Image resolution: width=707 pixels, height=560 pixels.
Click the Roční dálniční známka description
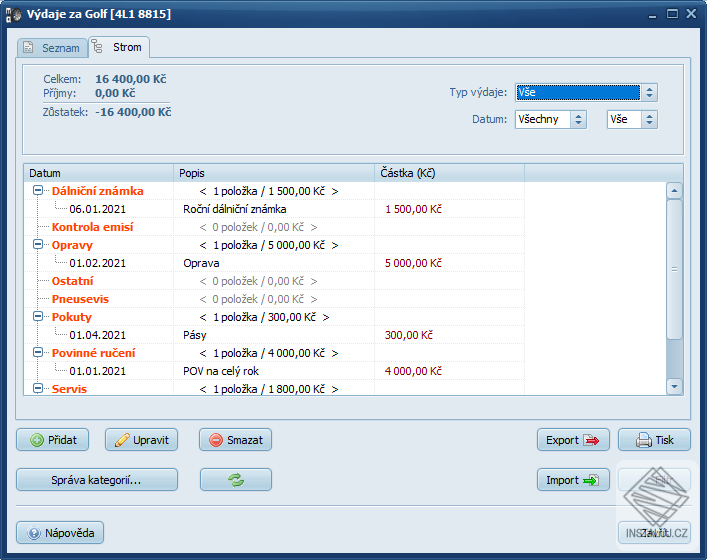point(234,209)
